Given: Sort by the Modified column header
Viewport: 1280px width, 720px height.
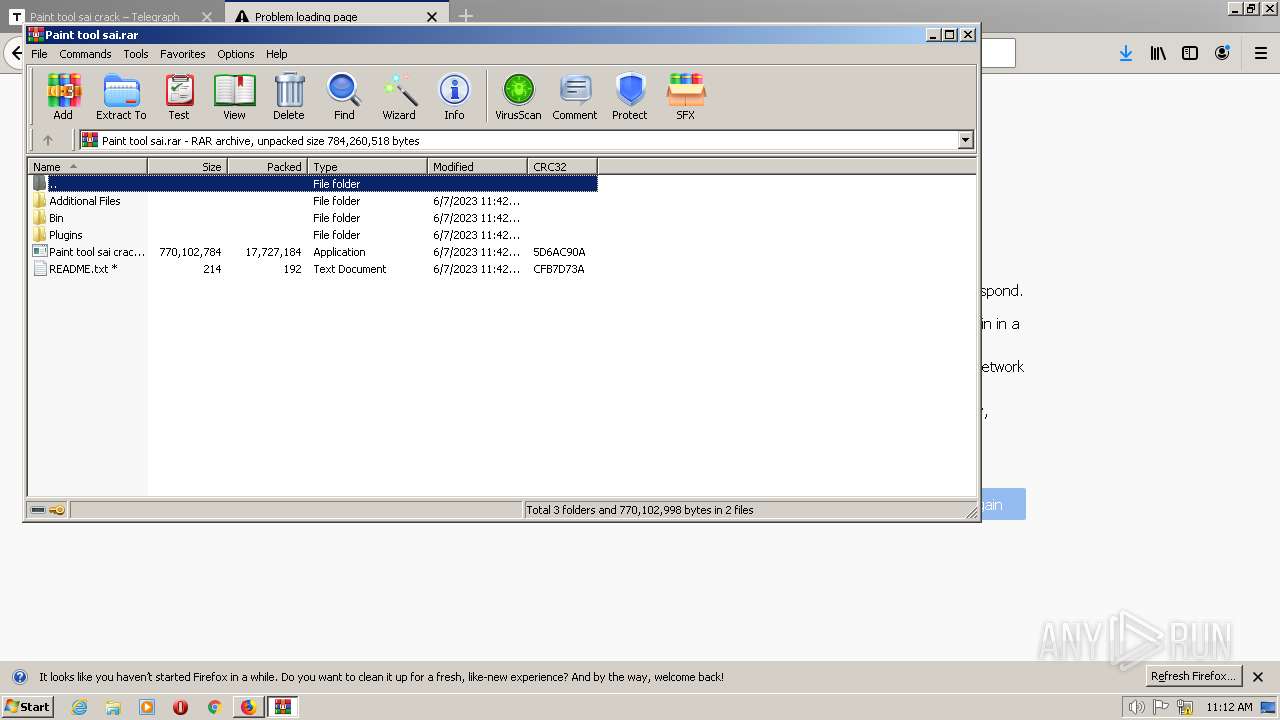Looking at the screenshot, I should point(477,166).
